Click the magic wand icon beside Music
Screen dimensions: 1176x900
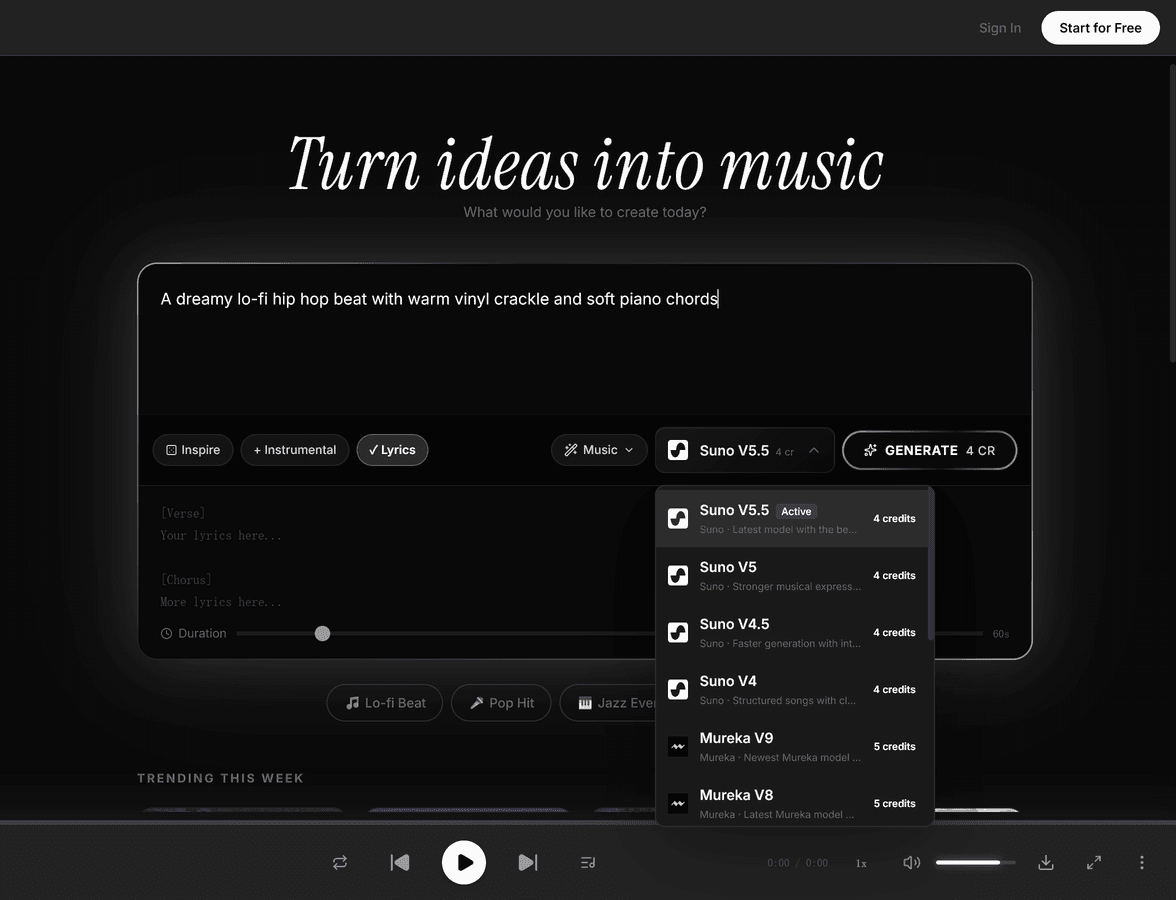tap(571, 450)
